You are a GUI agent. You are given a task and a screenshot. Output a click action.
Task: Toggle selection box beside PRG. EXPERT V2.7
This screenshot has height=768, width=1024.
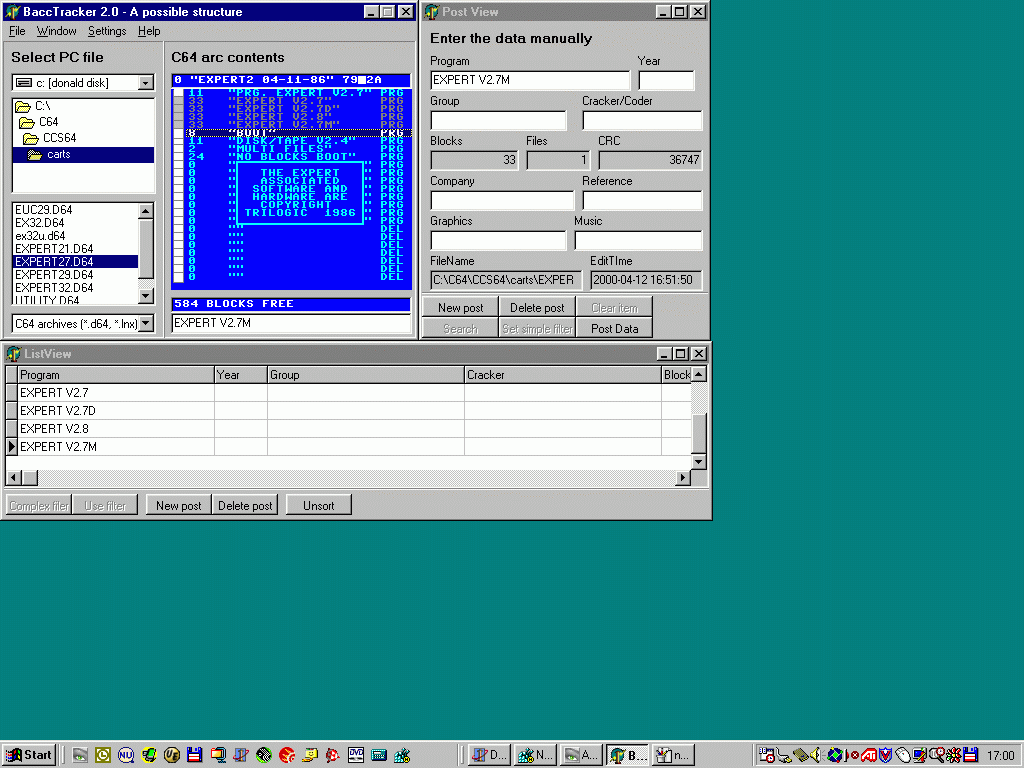(x=178, y=93)
